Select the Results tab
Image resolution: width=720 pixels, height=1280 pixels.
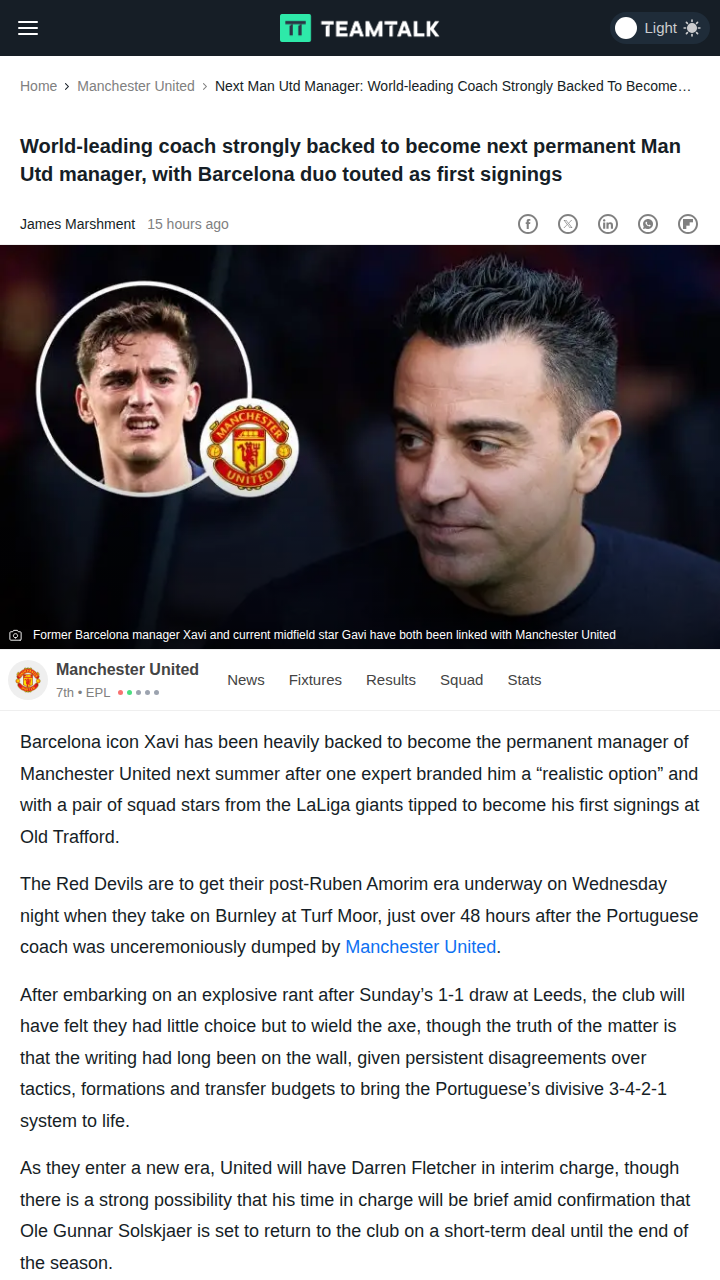point(391,680)
